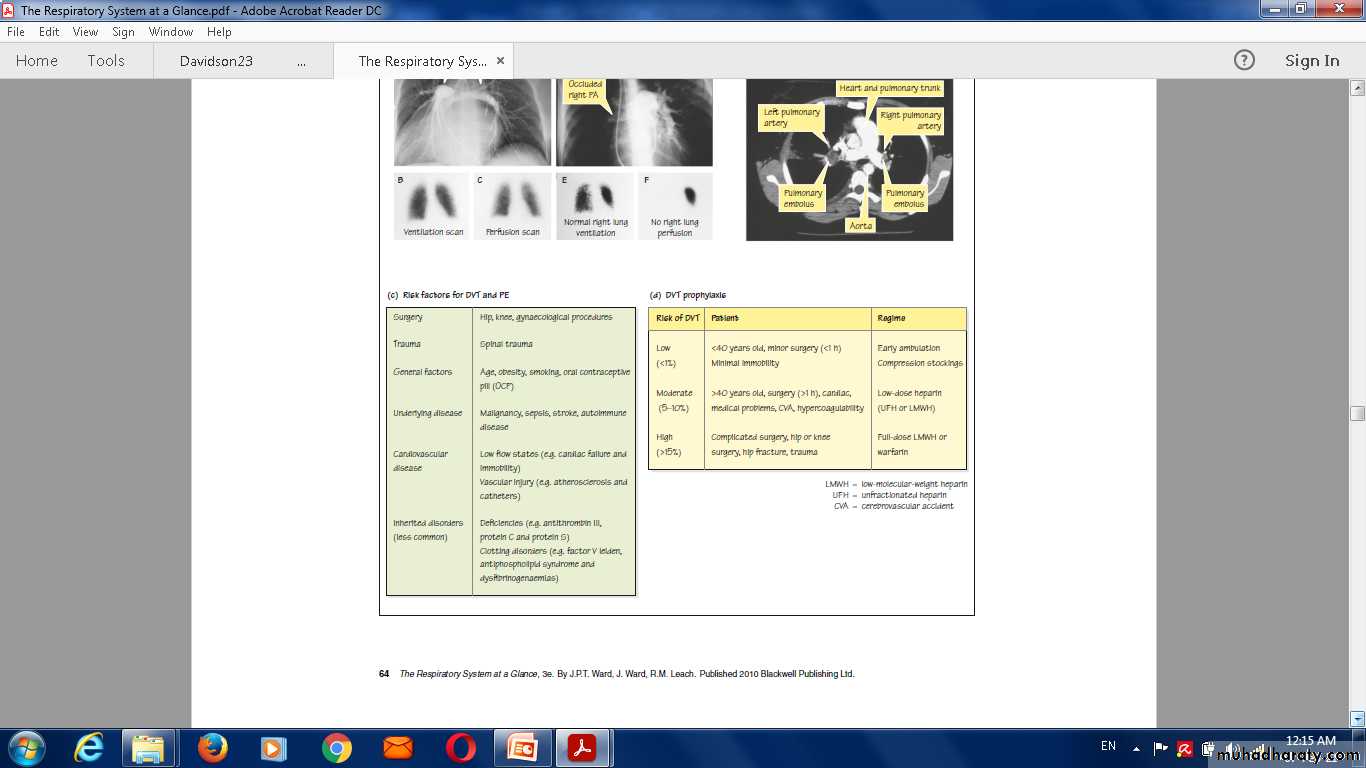The width and height of the screenshot is (1366, 768).
Task: Open Internet Explorer from the taskbar
Action: pos(89,748)
